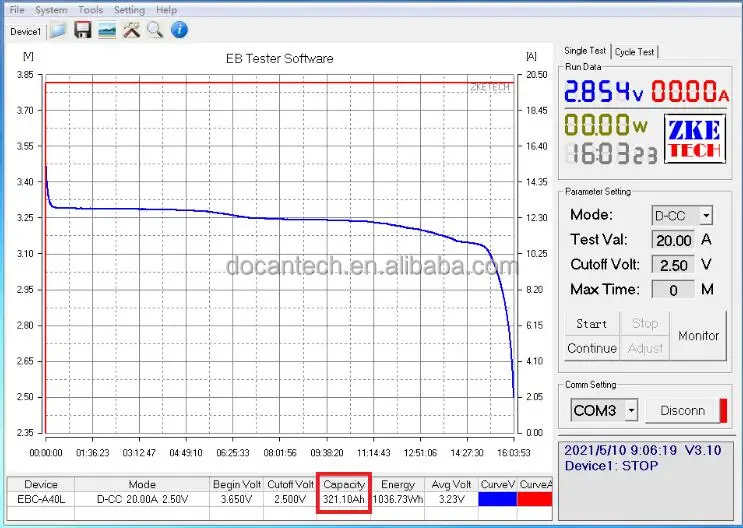Open the Tools menu
Image resolution: width=743 pixels, height=528 pixels.
pos(90,10)
